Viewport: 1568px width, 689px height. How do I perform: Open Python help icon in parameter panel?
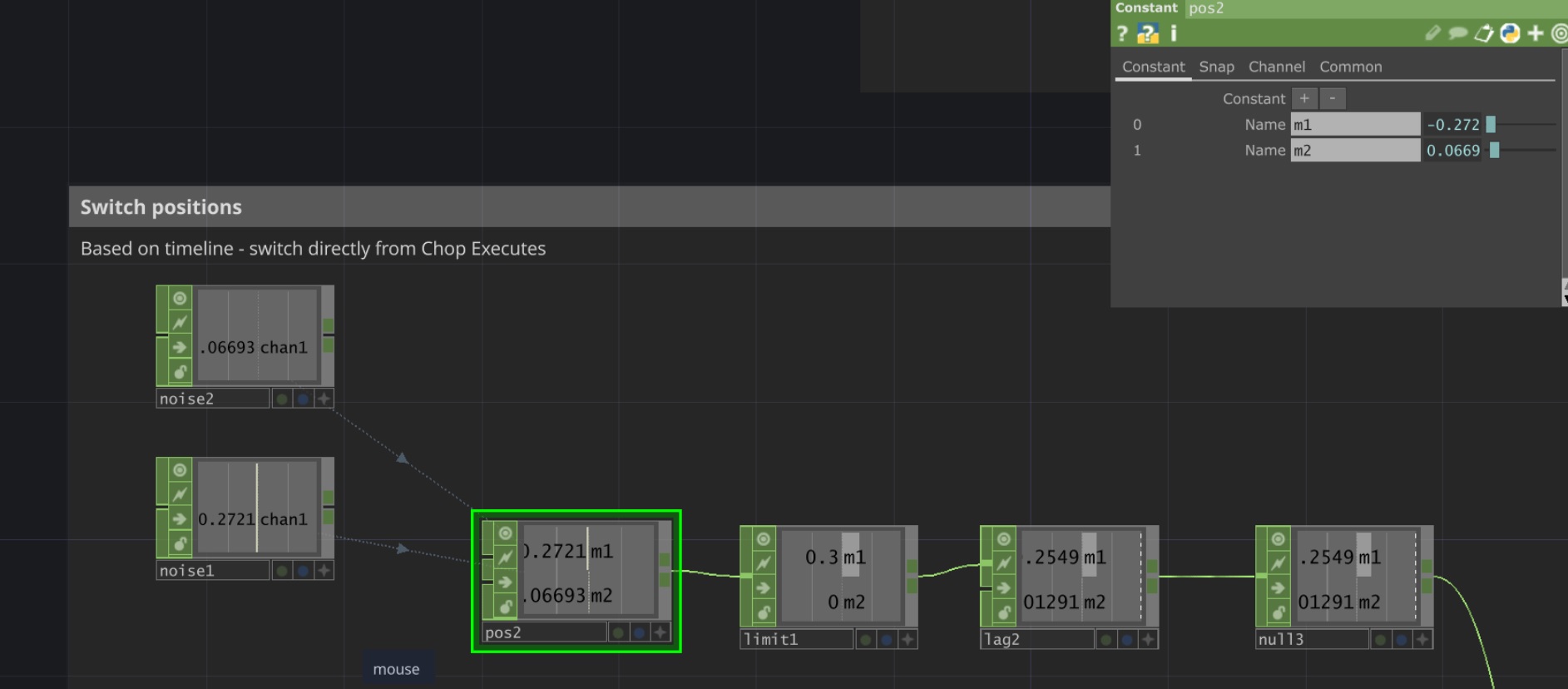coord(1148,33)
